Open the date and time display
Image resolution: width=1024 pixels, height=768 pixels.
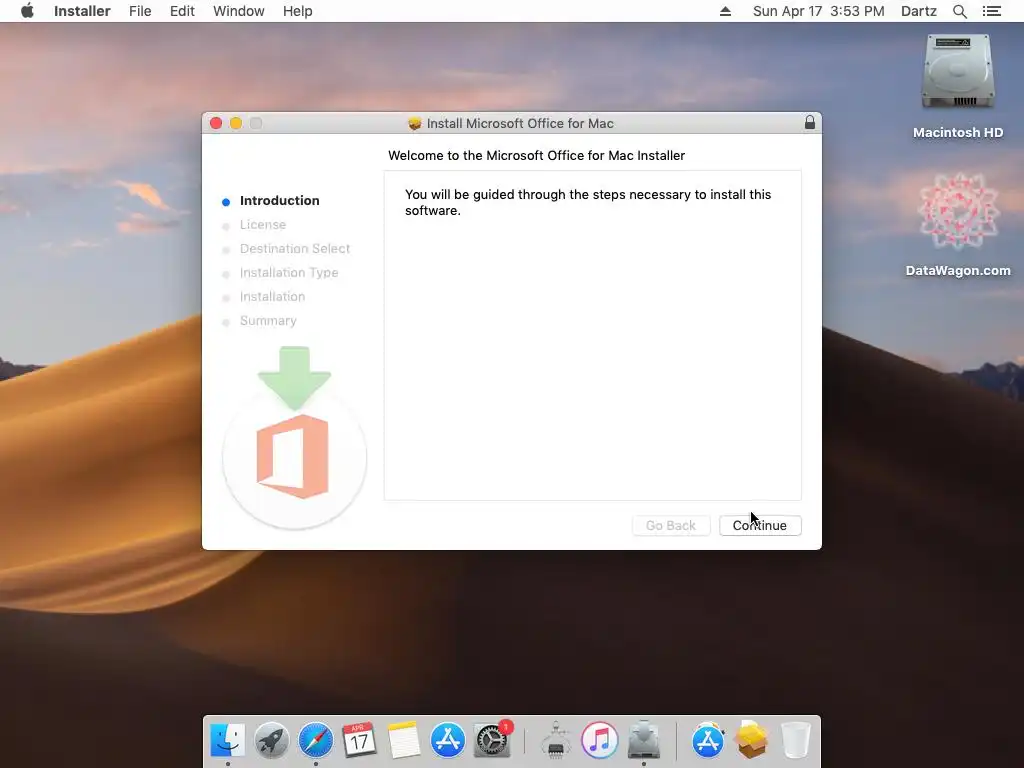tap(818, 11)
